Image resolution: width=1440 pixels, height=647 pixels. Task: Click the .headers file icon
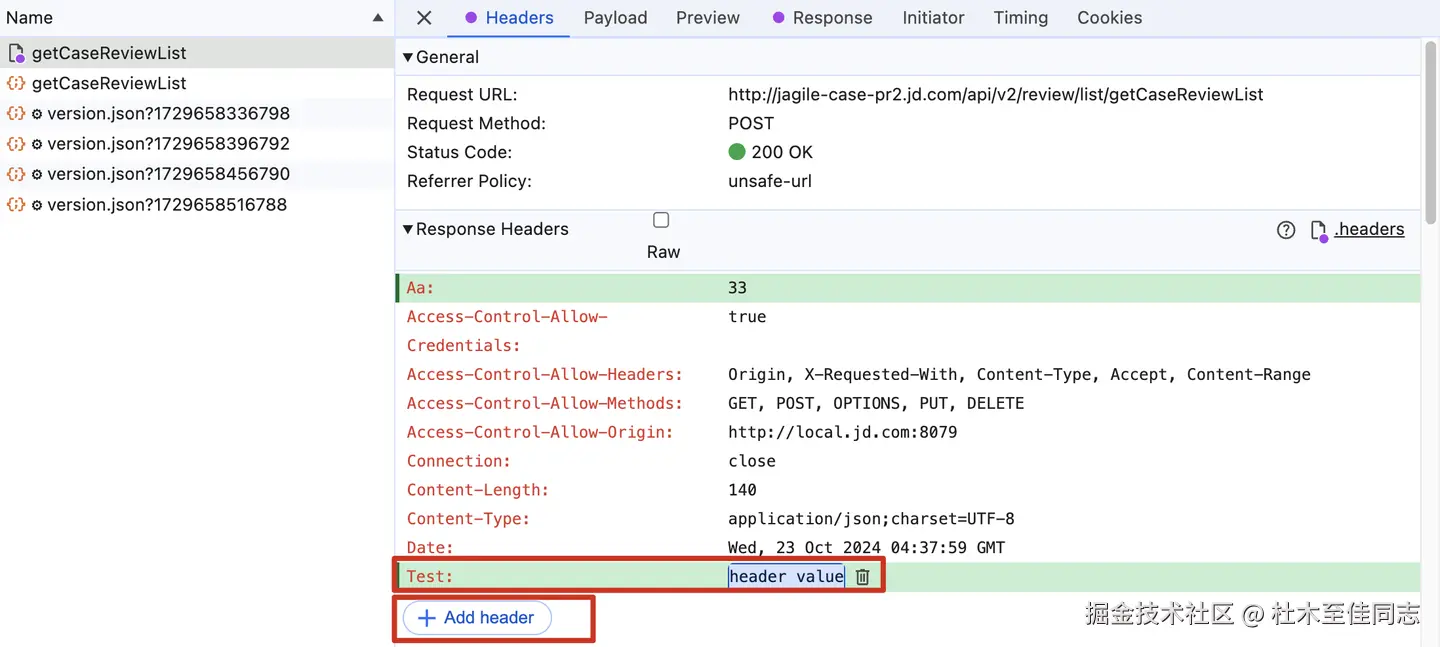(x=1318, y=231)
